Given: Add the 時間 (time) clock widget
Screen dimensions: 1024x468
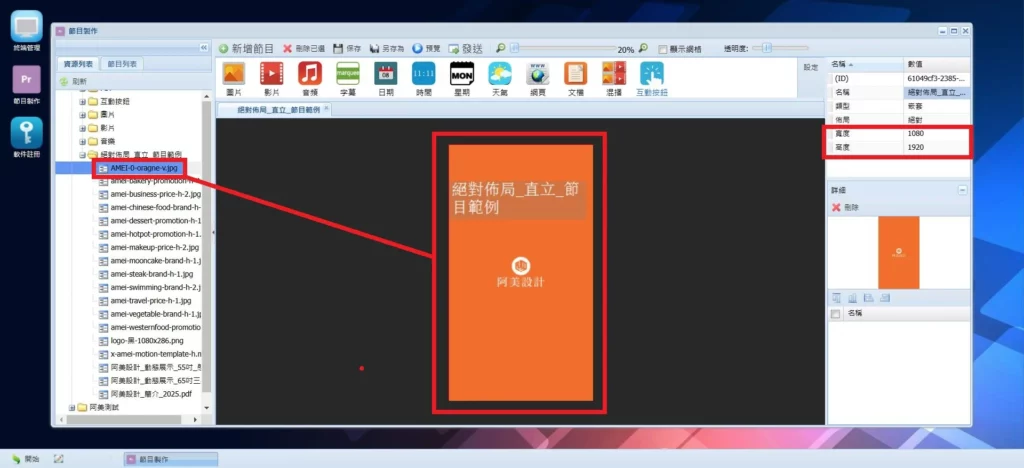Looking at the screenshot, I should [423, 74].
